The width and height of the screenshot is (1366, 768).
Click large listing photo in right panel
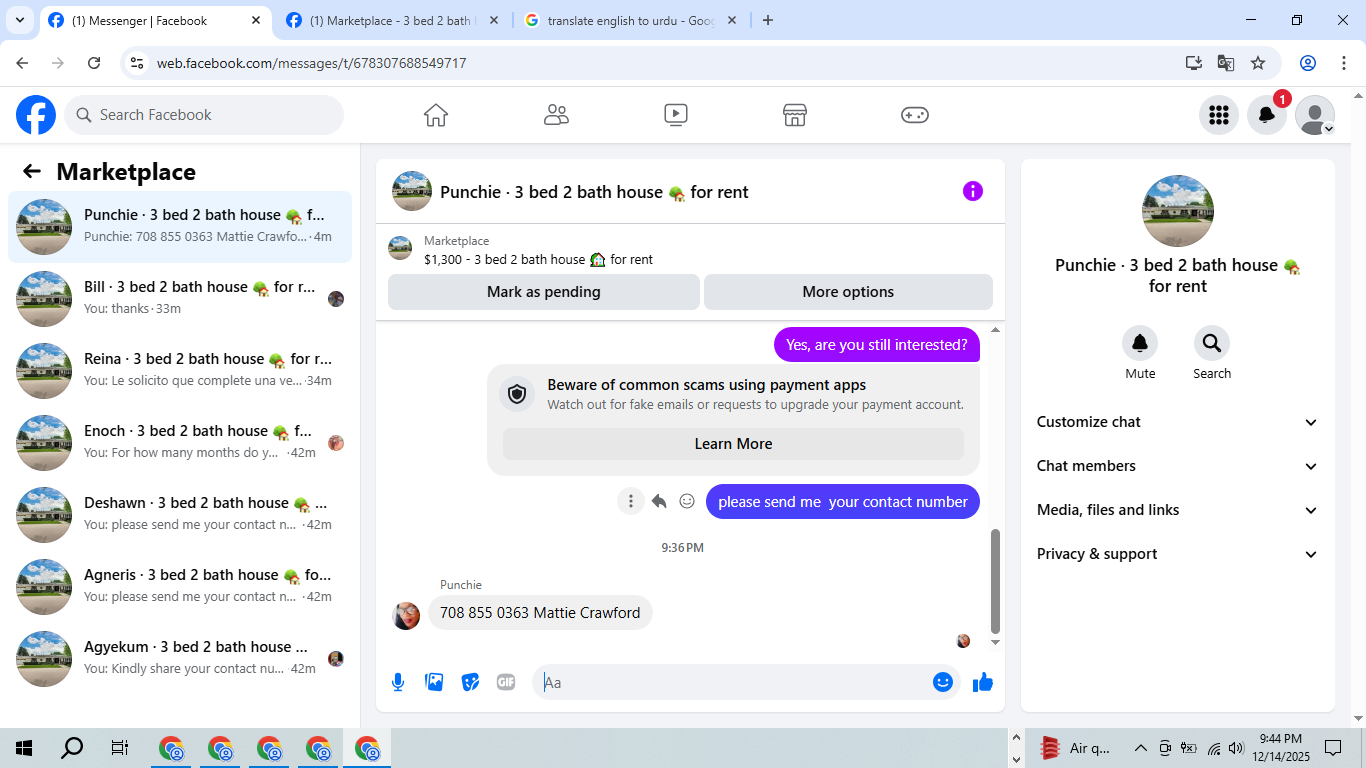pos(1178,211)
